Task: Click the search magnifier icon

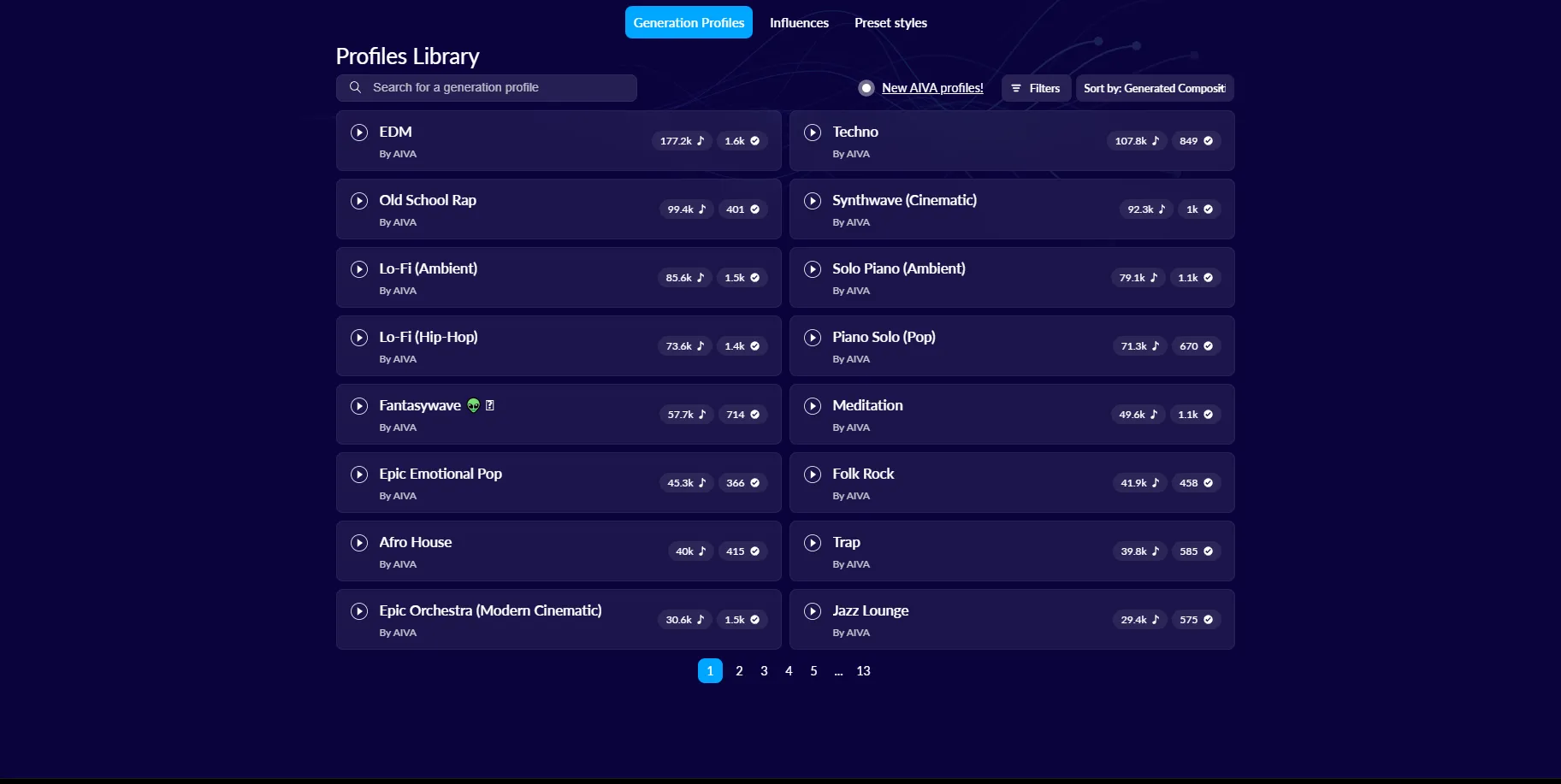Action: (355, 87)
